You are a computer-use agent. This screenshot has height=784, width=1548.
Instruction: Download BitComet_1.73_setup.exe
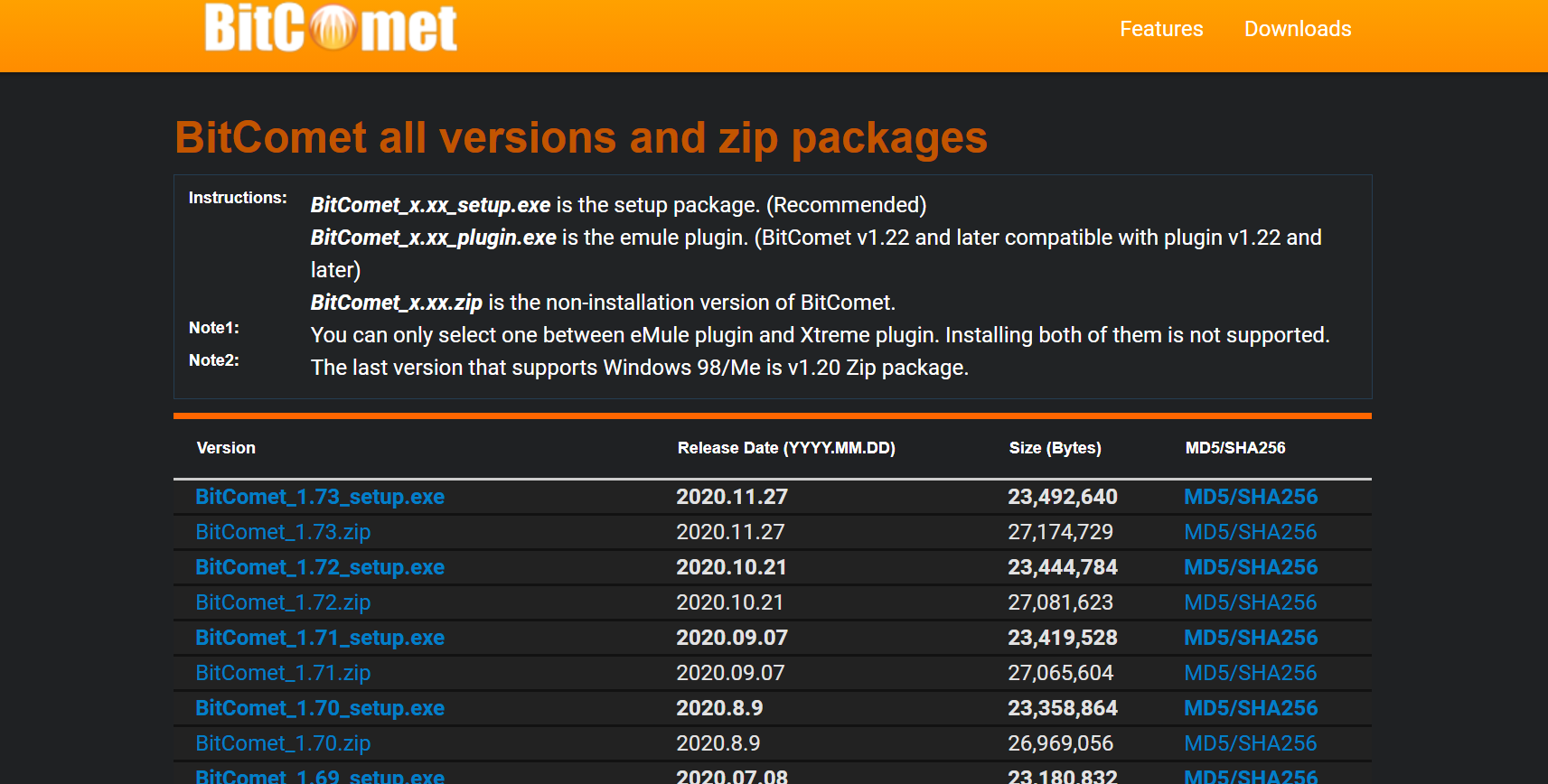(320, 497)
